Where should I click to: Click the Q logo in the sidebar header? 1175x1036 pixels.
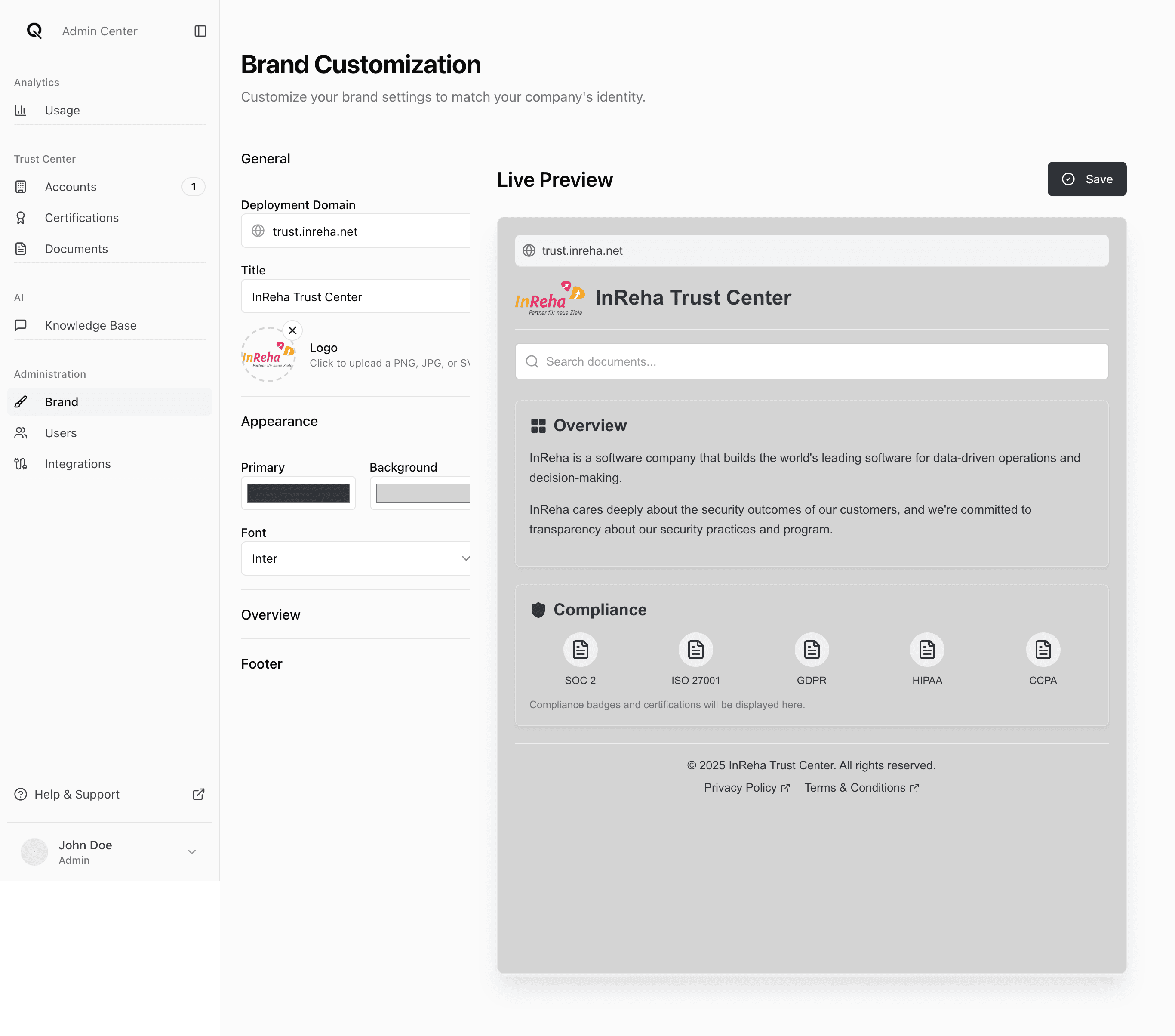point(34,31)
